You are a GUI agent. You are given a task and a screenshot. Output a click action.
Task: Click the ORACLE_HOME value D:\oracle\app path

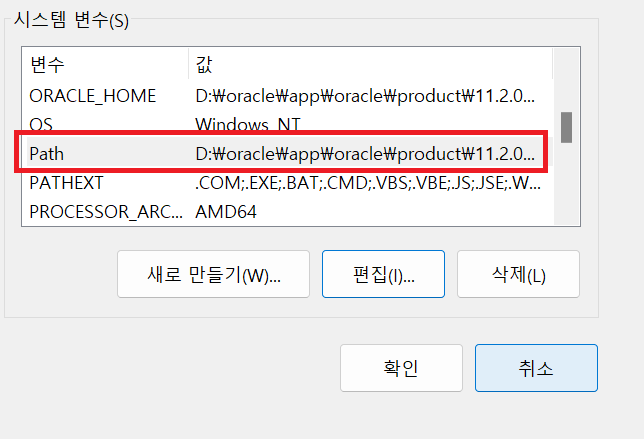(x=365, y=96)
